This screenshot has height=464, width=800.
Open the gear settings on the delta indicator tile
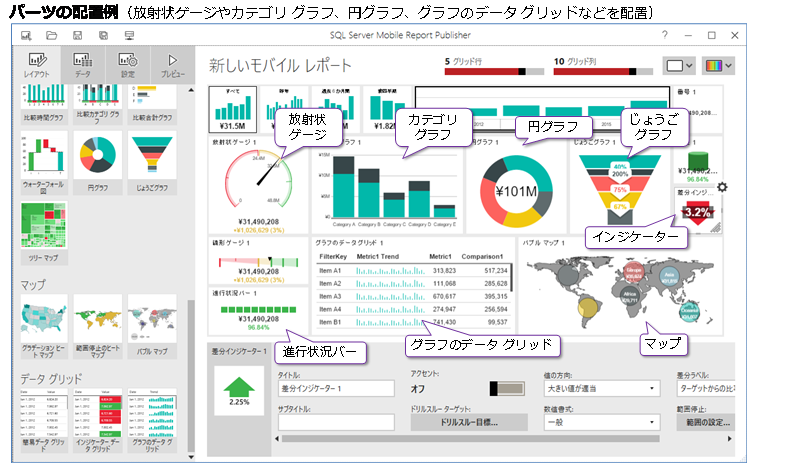(x=722, y=187)
